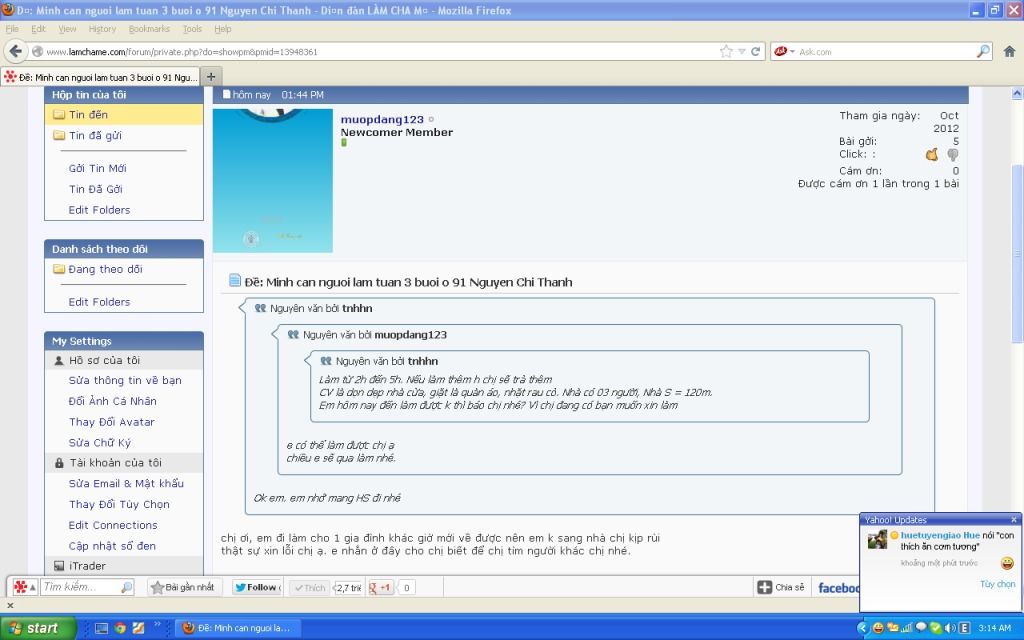Click the browser Back arrow button
The height and width of the screenshot is (640, 1024).
(15, 51)
